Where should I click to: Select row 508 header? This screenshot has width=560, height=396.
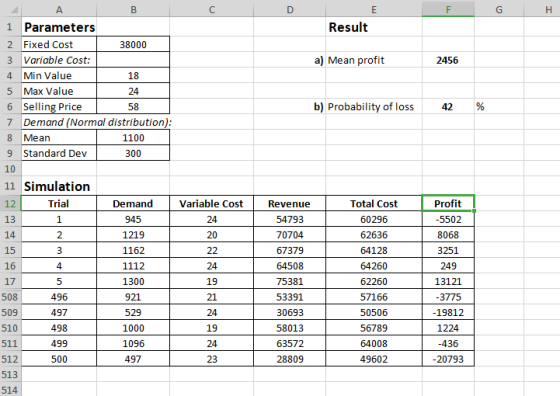point(10,297)
